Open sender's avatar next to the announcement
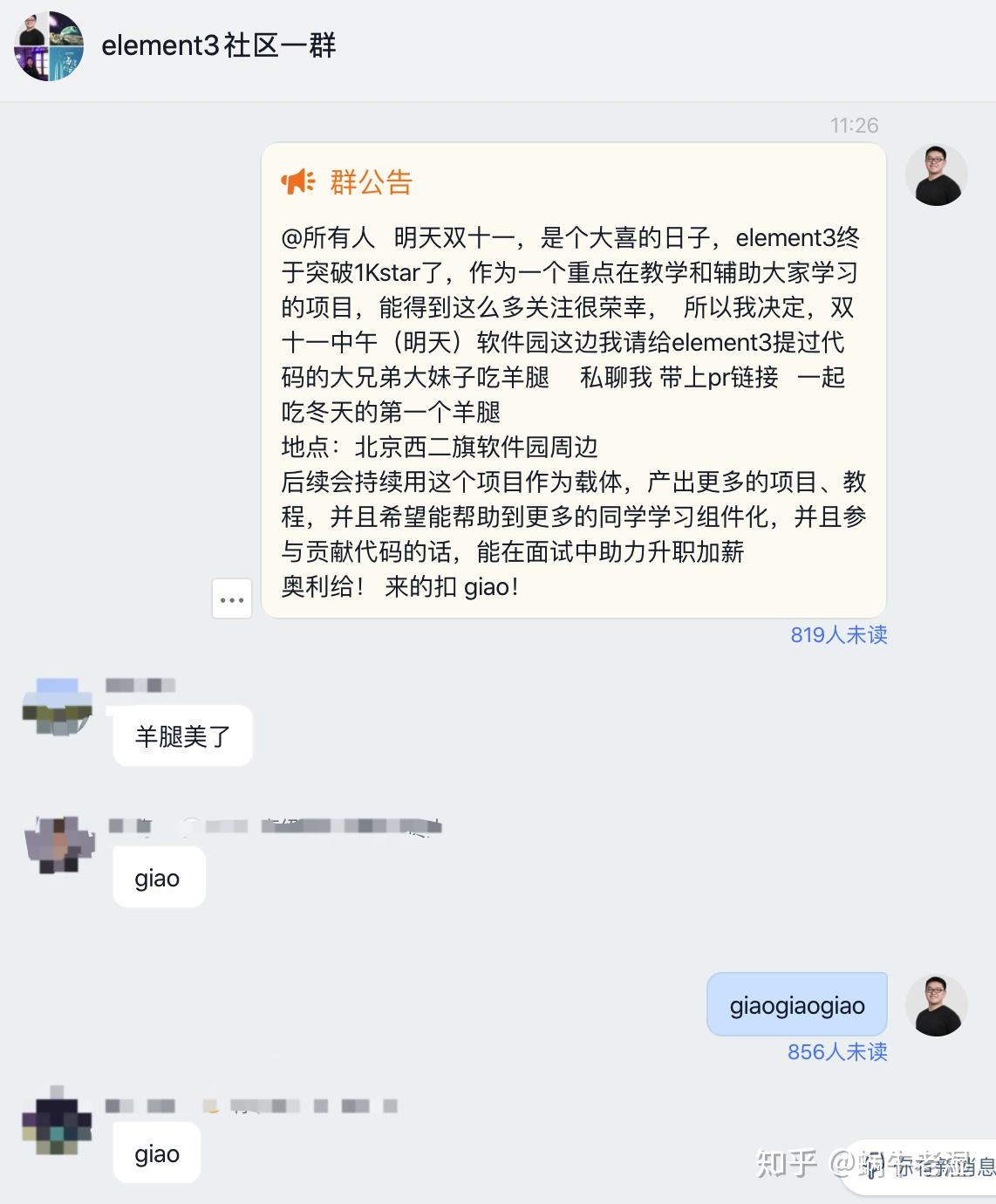Image resolution: width=996 pixels, height=1204 pixels. 936,174
